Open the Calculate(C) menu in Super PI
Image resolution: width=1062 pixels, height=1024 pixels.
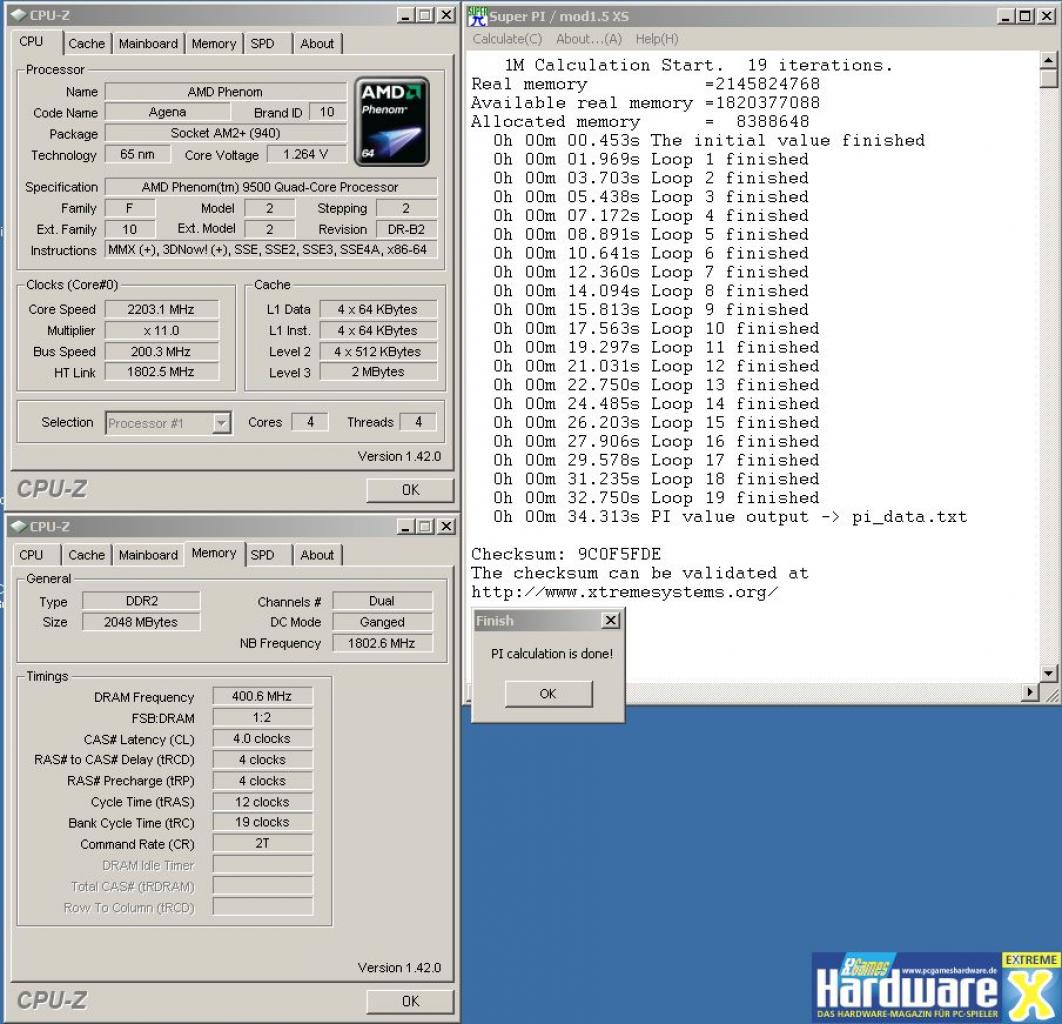(507, 39)
